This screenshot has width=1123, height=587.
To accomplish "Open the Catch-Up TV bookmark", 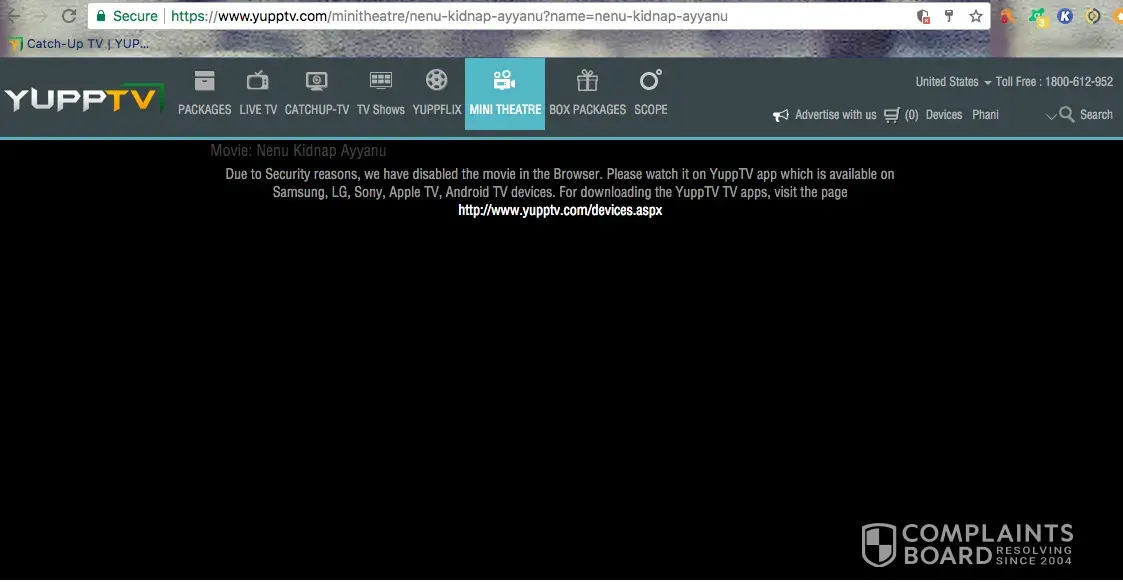I will (x=79, y=44).
